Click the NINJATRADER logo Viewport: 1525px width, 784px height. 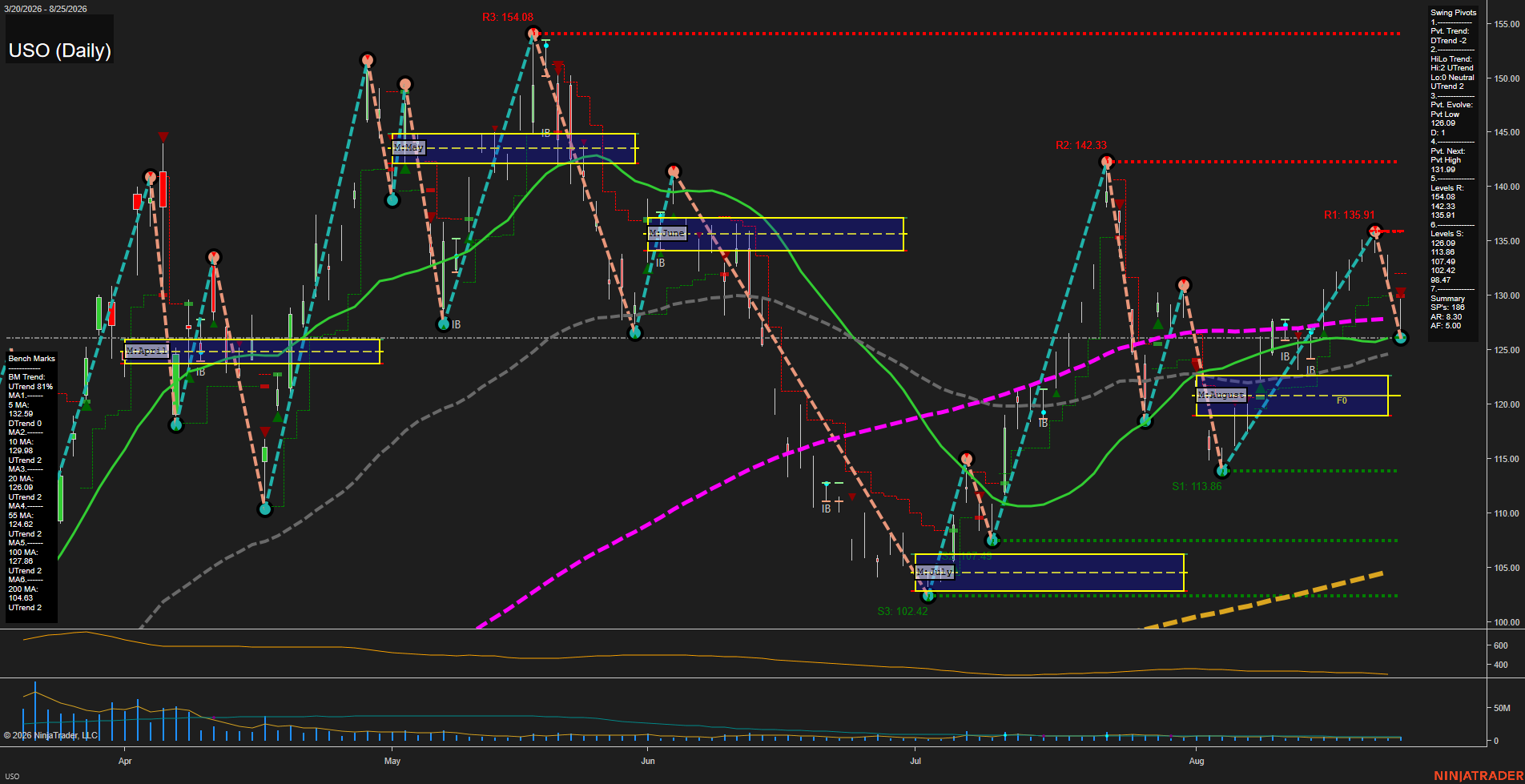(1479, 775)
